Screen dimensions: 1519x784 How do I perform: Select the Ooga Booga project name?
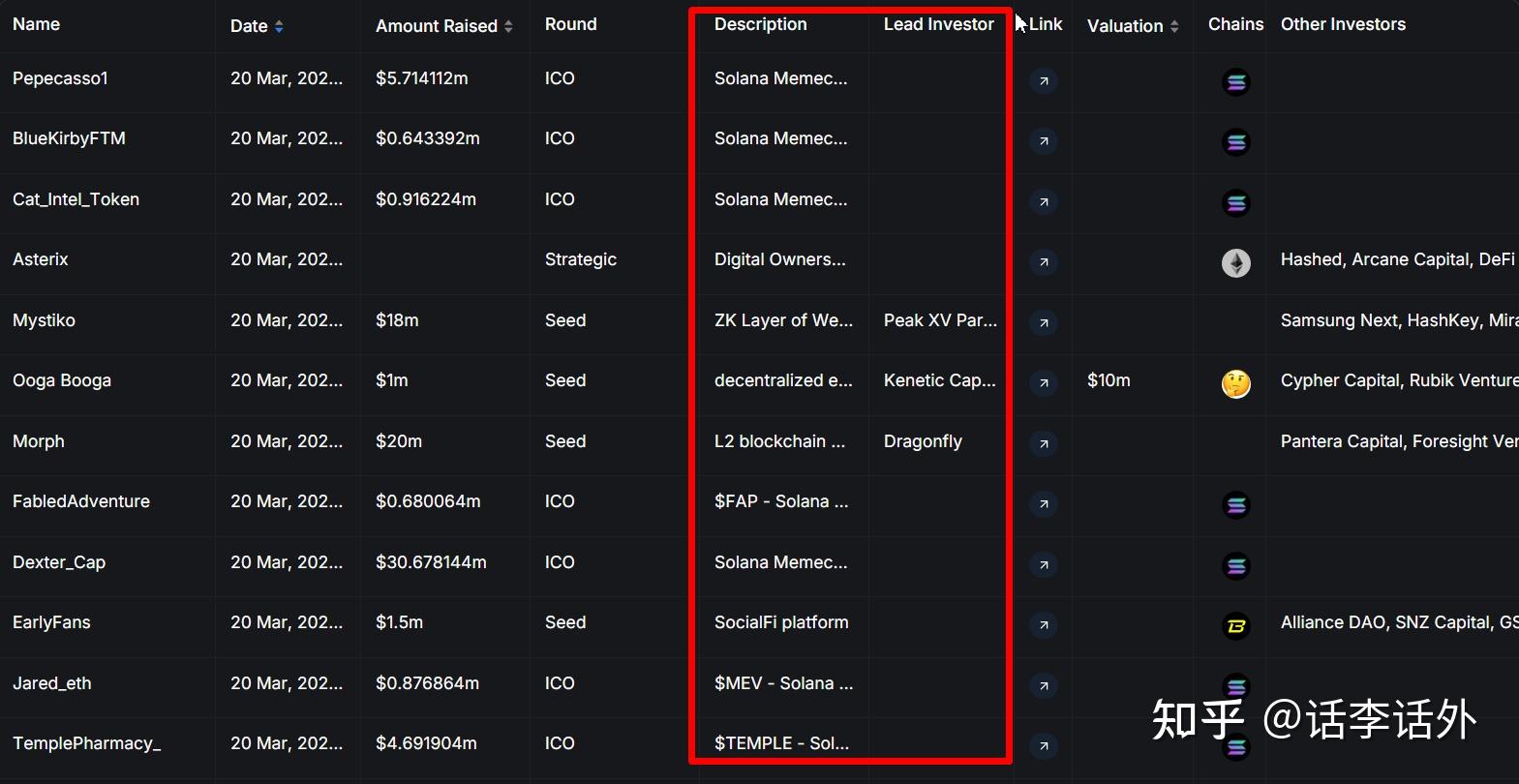[62, 380]
